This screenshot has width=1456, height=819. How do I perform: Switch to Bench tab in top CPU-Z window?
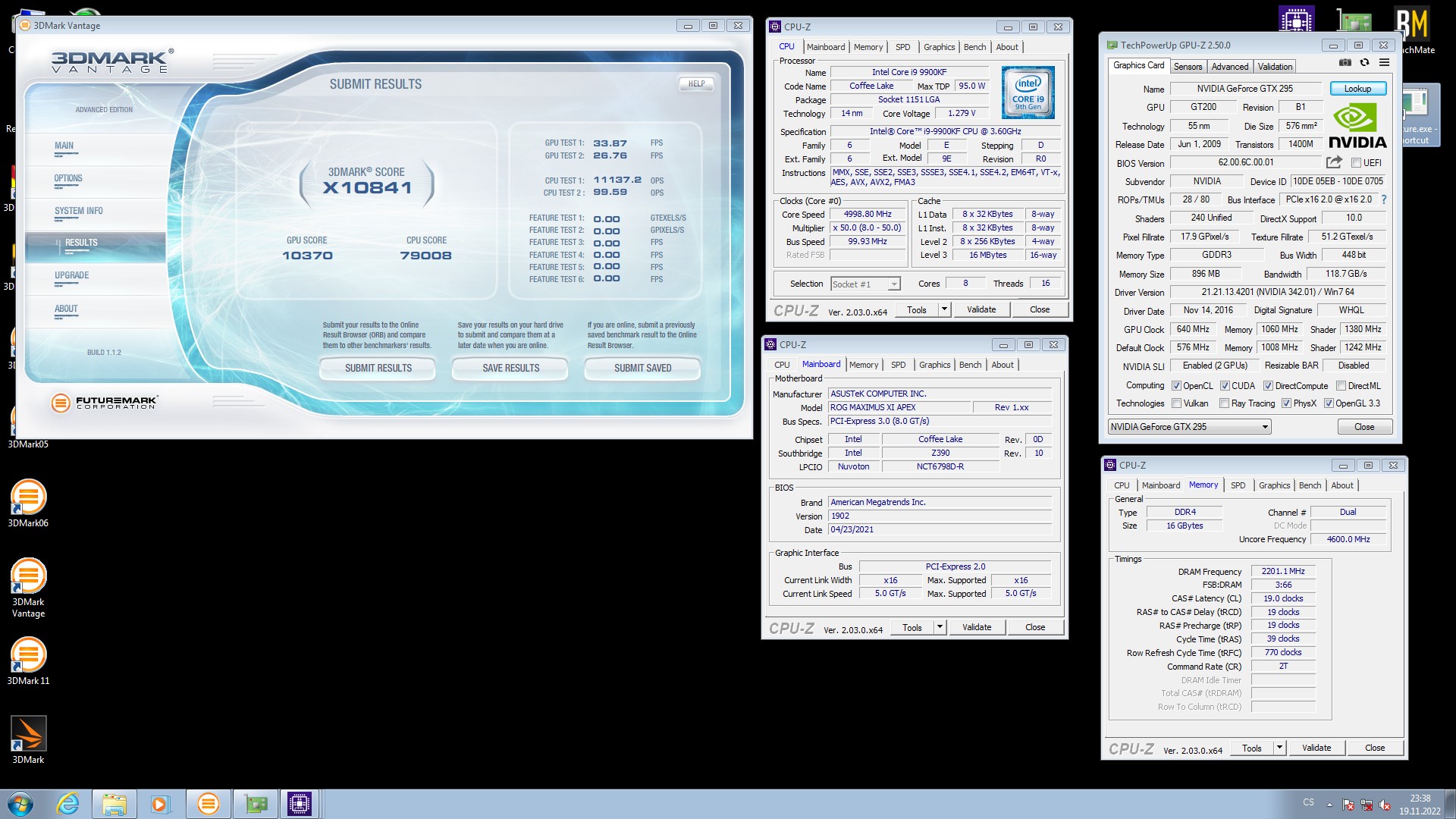point(974,47)
